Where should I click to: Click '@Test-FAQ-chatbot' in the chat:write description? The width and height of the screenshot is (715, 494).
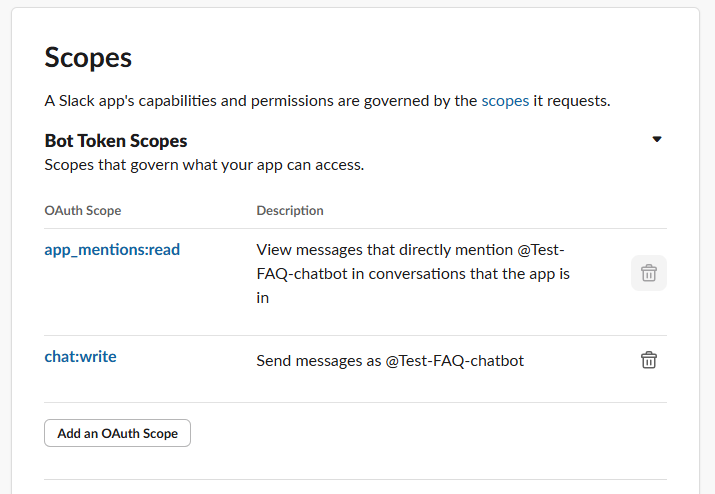(x=455, y=361)
